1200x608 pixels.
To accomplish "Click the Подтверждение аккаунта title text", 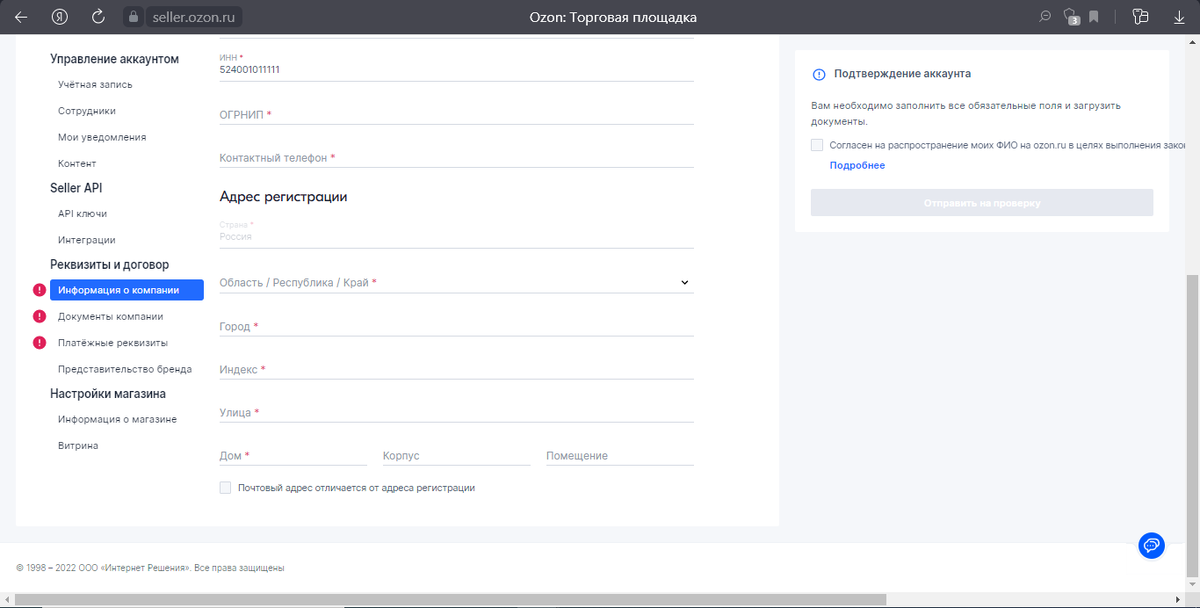I will pyautogui.click(x=902, y=74).
